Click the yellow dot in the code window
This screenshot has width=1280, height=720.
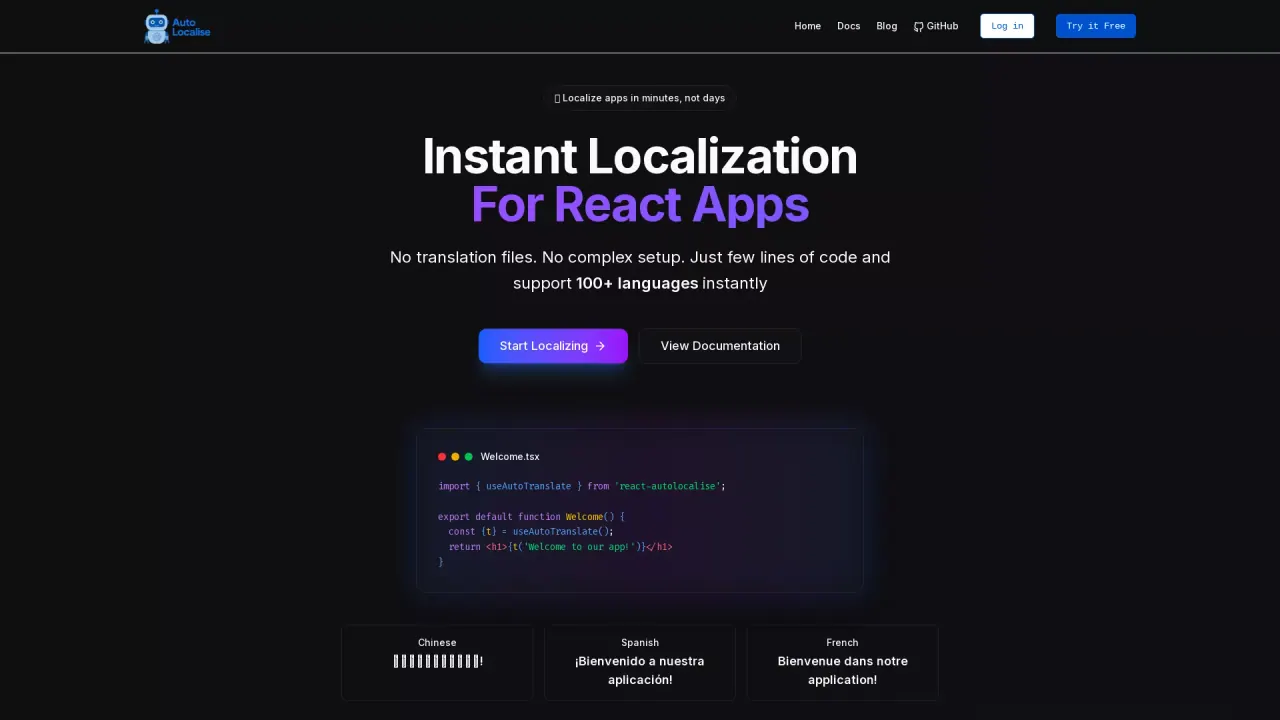pyautogui.click(x=455, y=457)
